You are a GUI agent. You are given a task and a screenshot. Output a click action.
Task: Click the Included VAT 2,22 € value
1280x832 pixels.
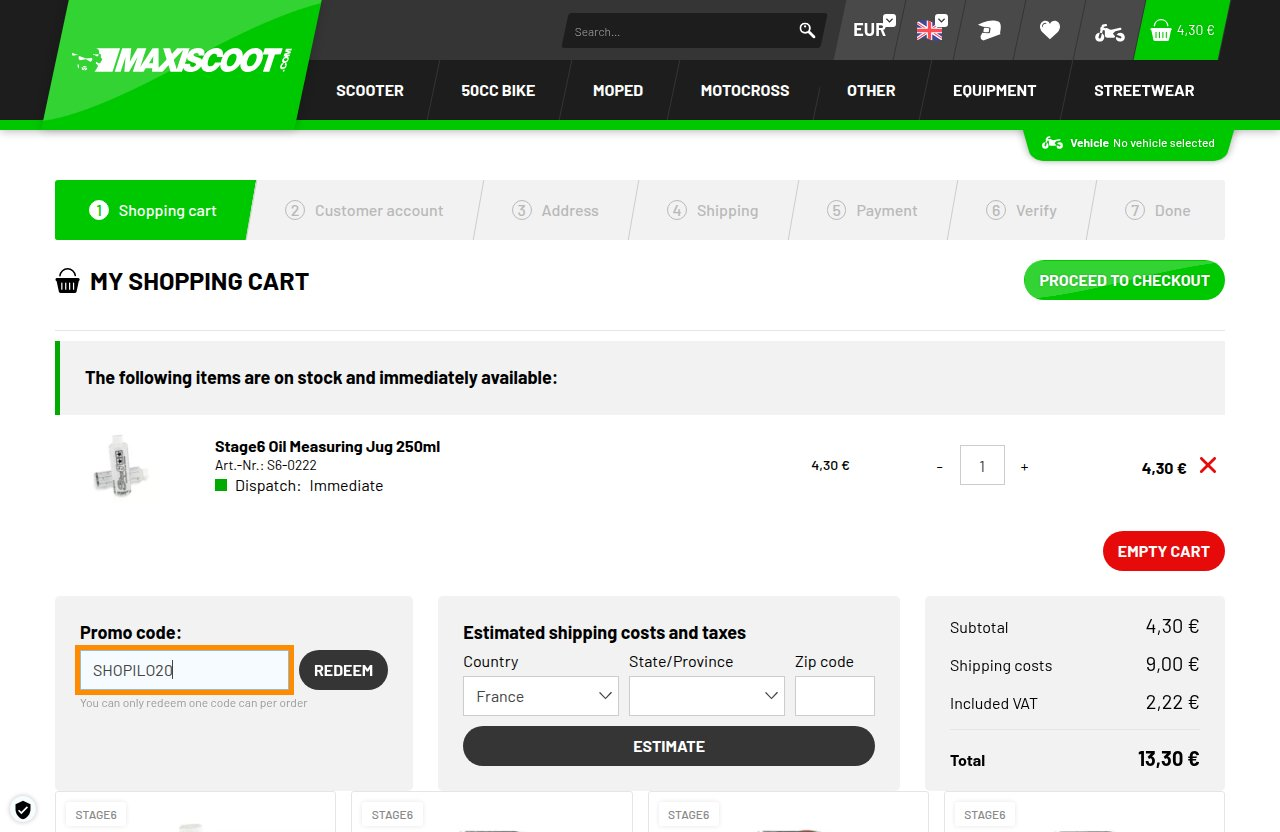pos(1172,702)
